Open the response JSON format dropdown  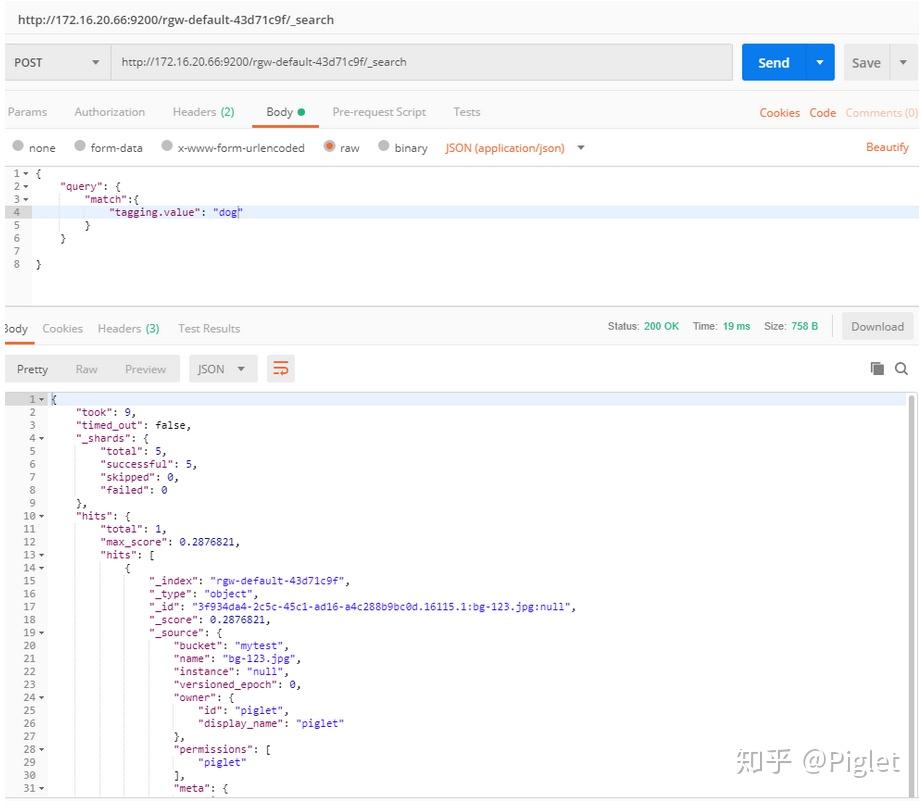pyautogui.click(x=222, y=369)
